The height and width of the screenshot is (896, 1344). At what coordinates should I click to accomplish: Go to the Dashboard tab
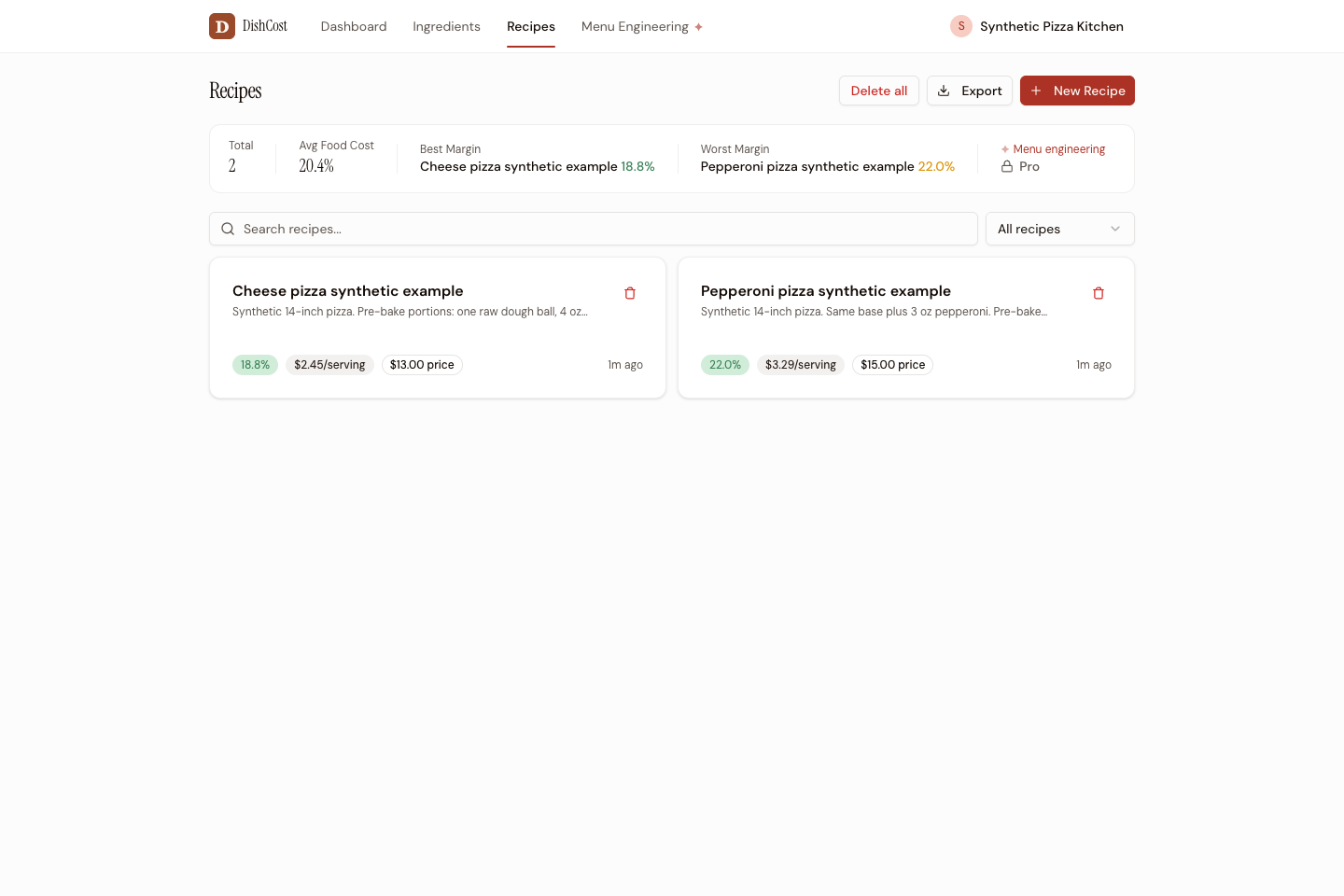pos(354,26)
